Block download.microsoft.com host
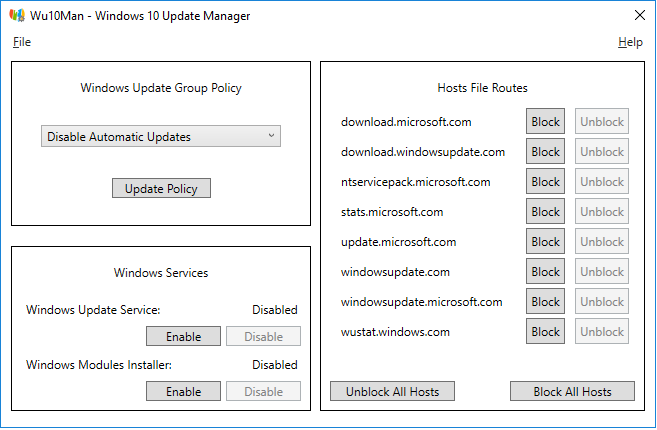657x430 pixels. (546, 122)
